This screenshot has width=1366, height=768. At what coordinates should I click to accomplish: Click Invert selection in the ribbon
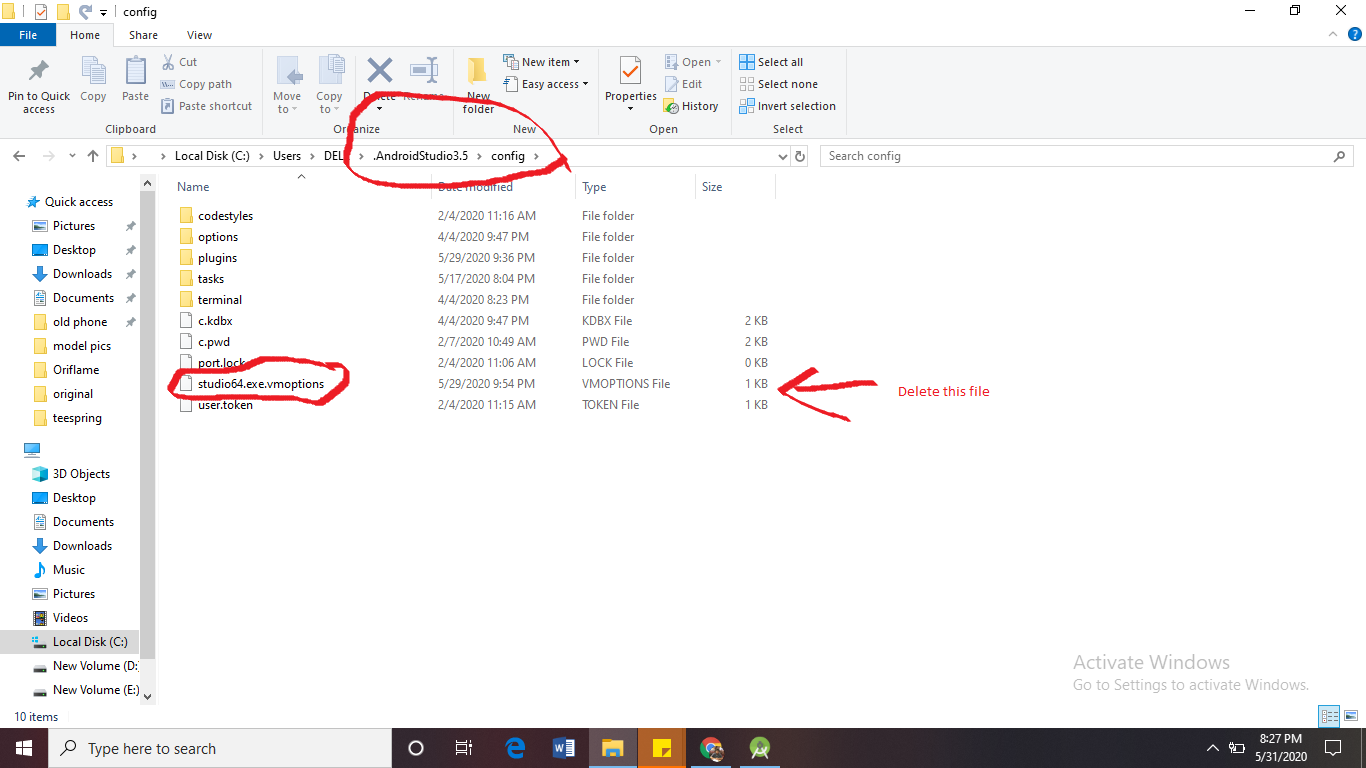(787, 106)
